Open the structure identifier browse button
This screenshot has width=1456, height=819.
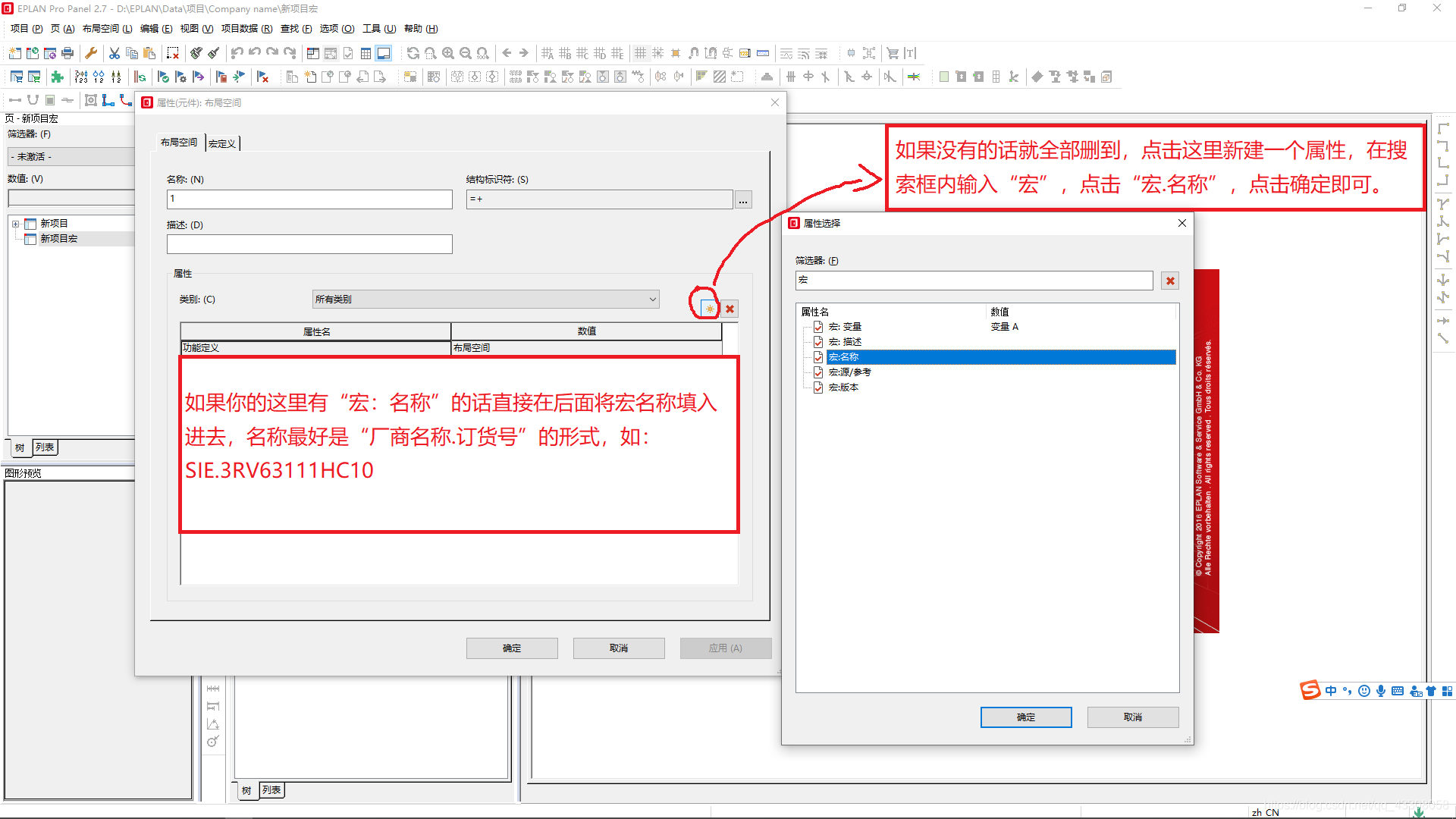[x=743, y=199]
